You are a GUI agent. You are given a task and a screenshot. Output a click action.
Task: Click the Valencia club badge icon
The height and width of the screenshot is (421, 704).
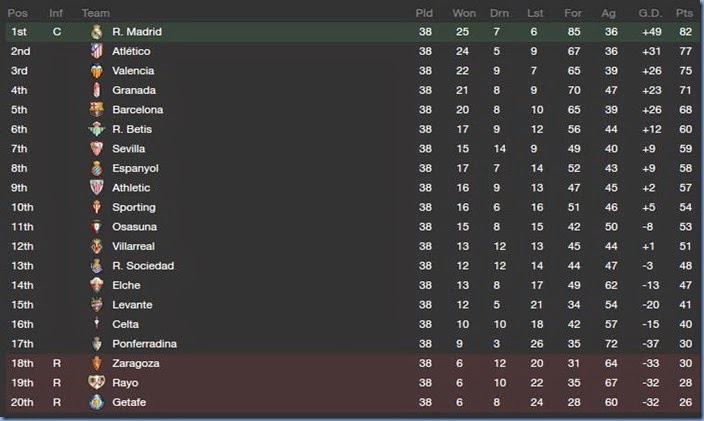pos(97,71)
